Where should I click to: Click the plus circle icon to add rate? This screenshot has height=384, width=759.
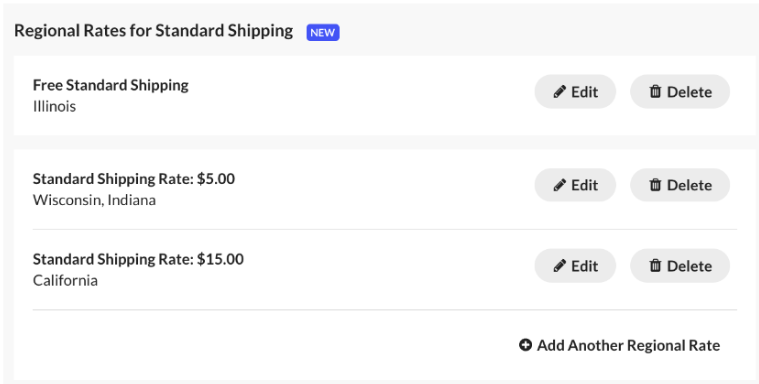coord(525,345)
